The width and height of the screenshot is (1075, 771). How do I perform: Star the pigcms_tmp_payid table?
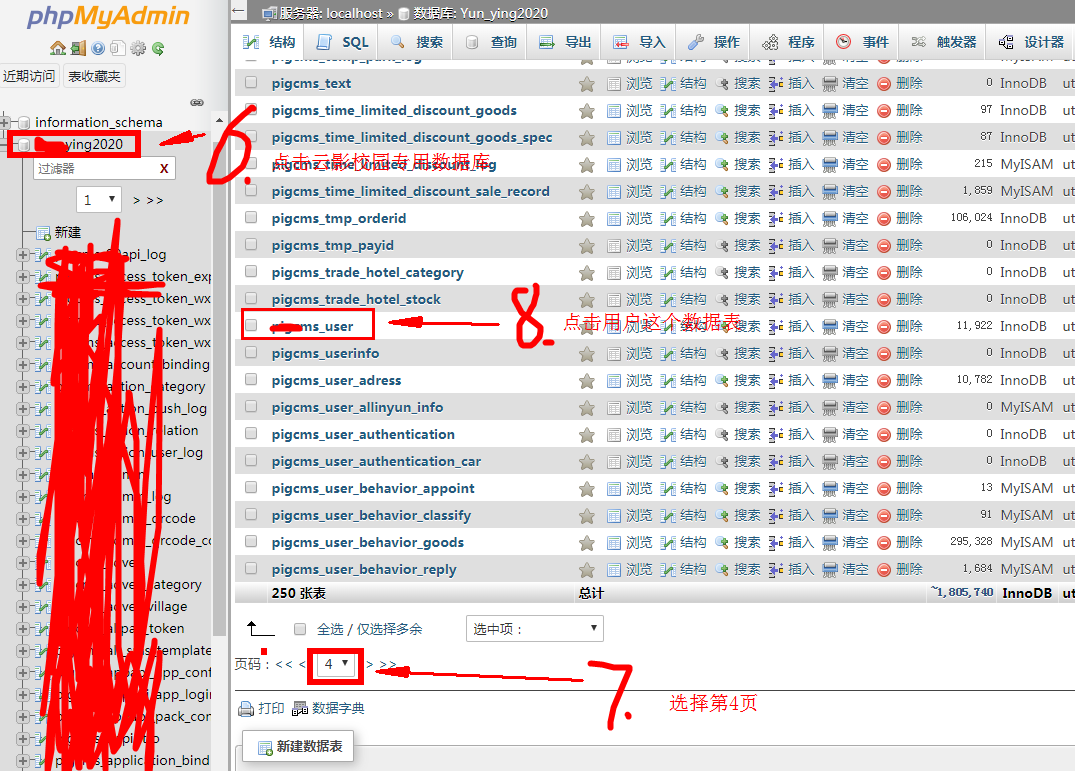pyautogui.click(x=587, y=246)
